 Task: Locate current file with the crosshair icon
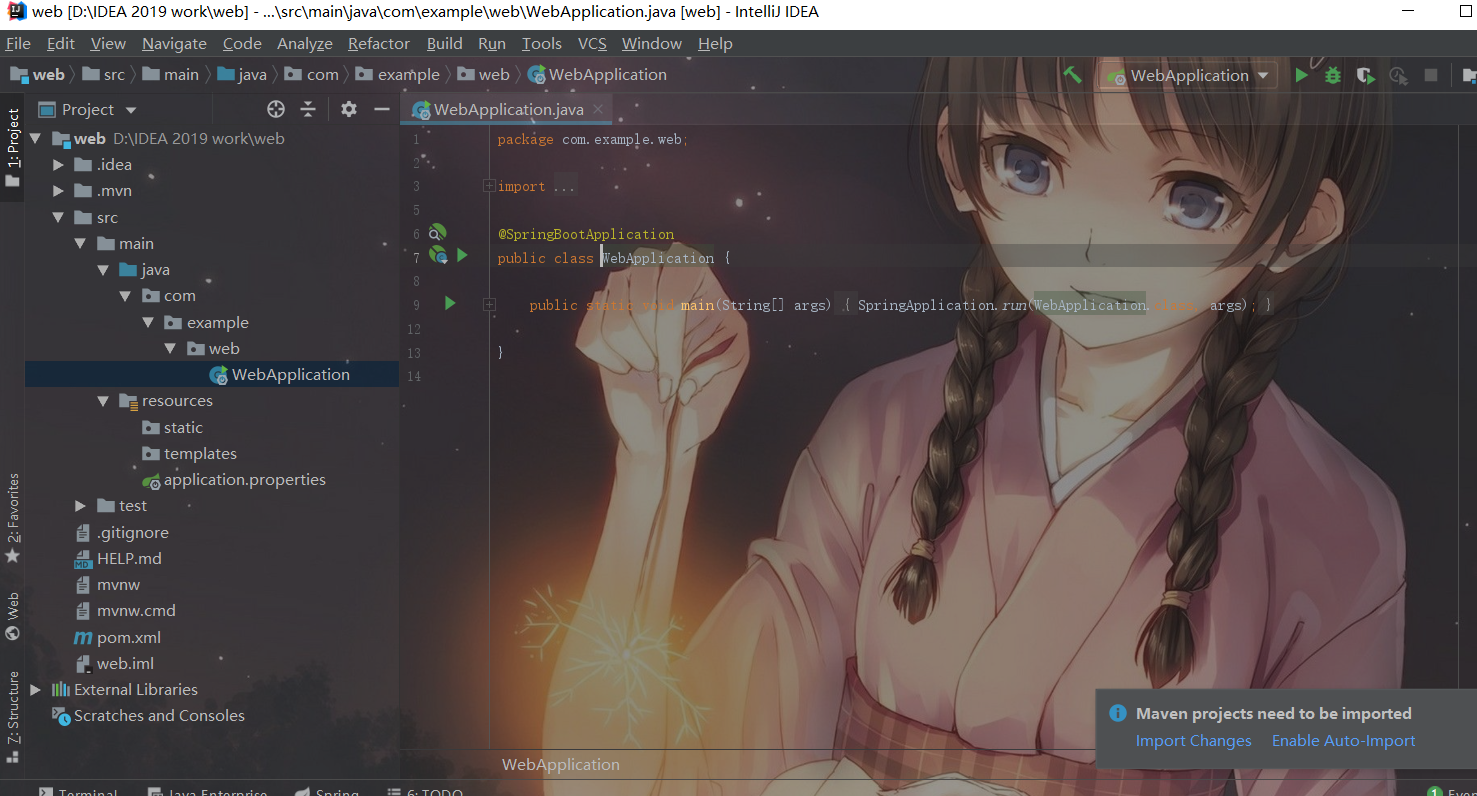pyautogui.click(x=276, y=109)
